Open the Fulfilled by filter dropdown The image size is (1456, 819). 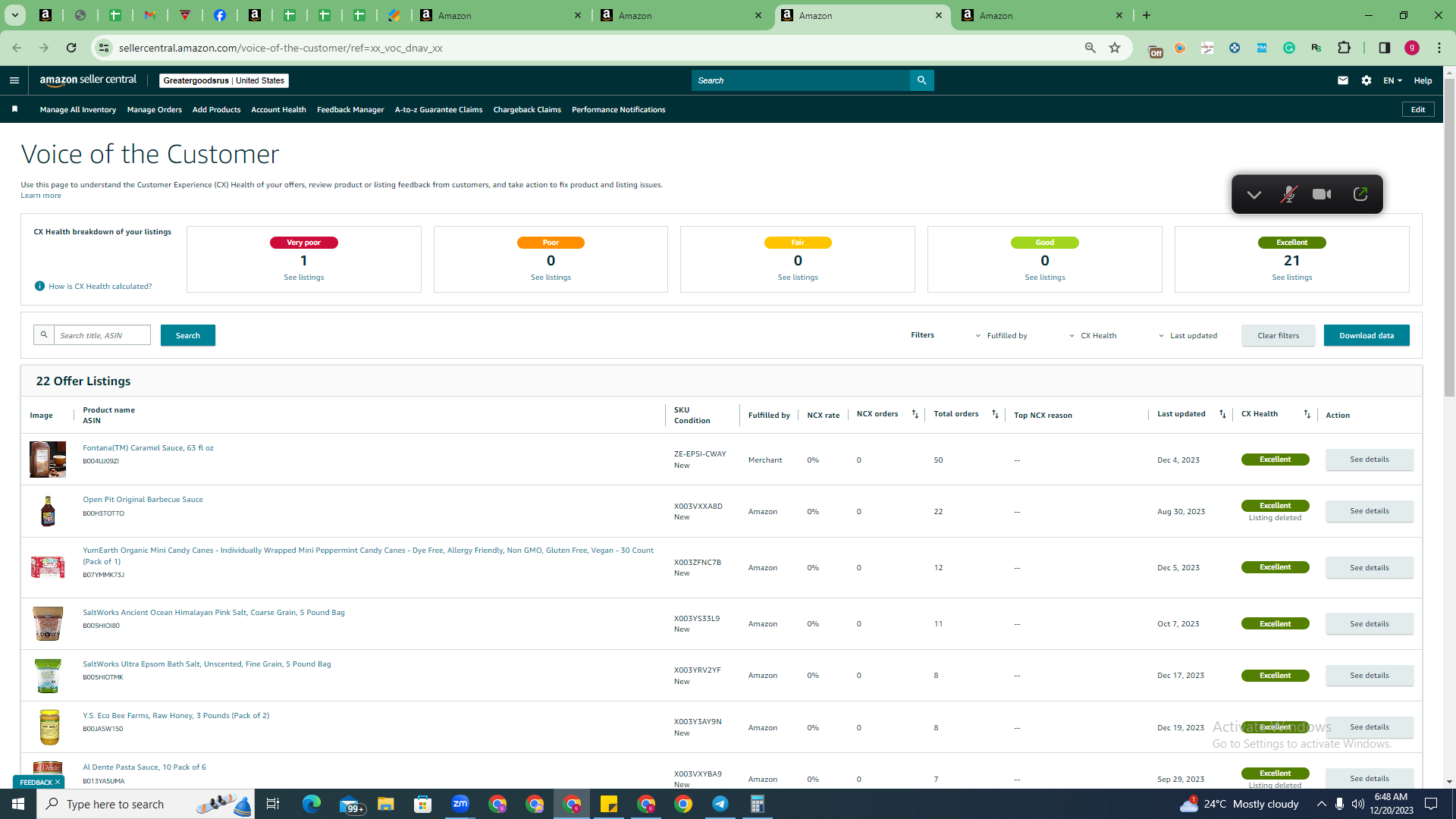1001,335
